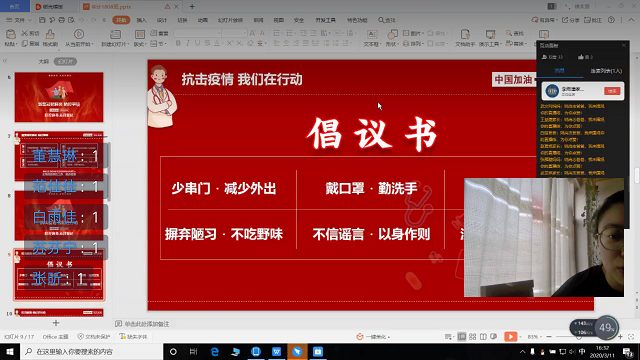Select slide 6 thumbnail in panel
The width and height of the screenshot is (640, 360).
[59, 97]
